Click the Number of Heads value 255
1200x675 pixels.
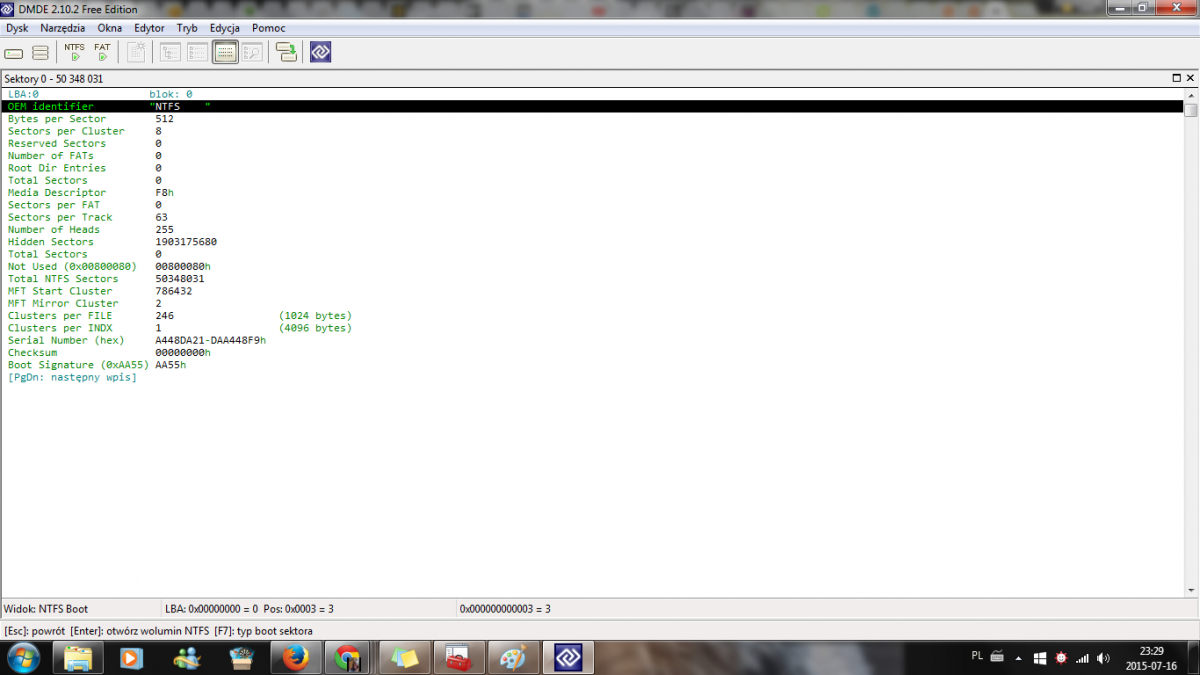point(165,230)
